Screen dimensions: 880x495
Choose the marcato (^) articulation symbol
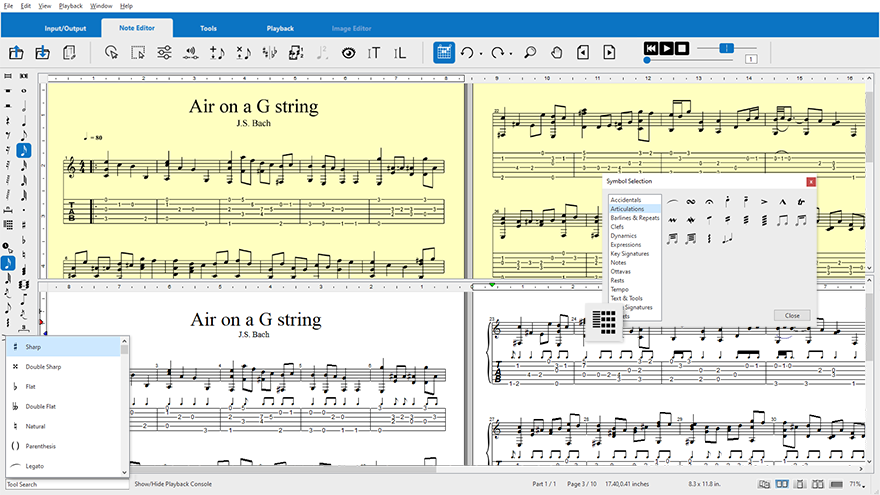(x=782, y=202)
